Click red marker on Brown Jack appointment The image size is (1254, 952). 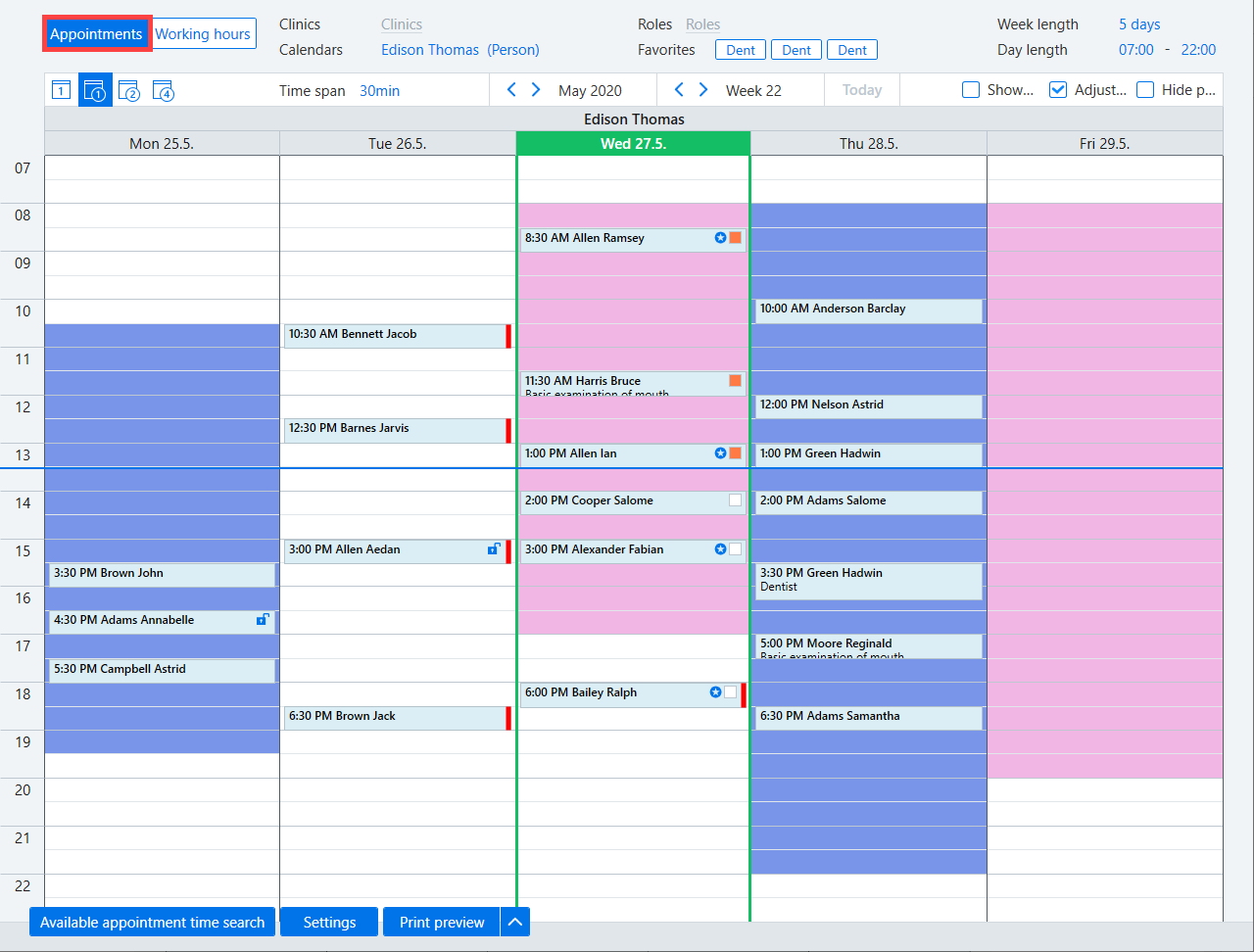click(508, 718)
